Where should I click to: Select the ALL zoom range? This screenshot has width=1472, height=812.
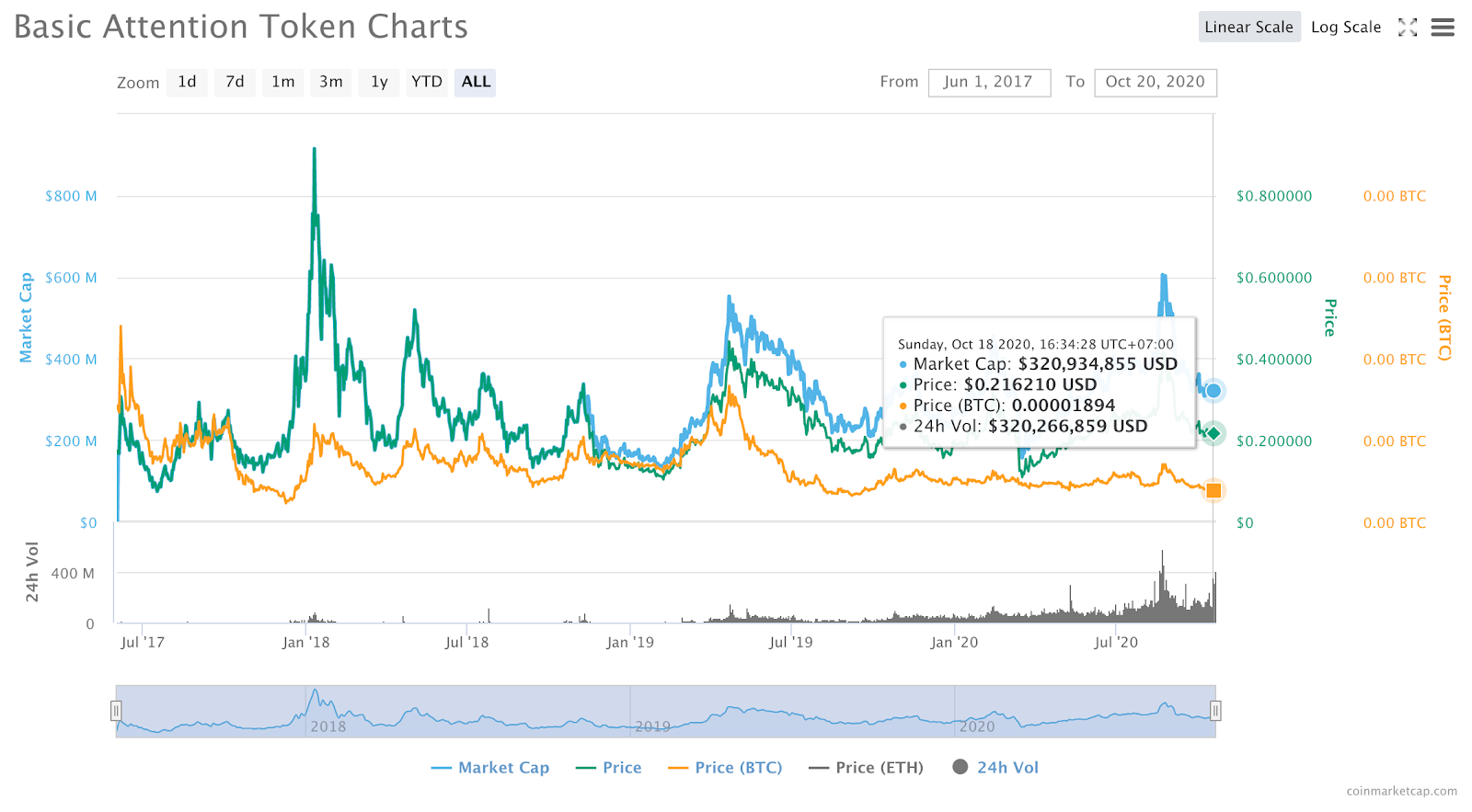[x=476, y=82]
